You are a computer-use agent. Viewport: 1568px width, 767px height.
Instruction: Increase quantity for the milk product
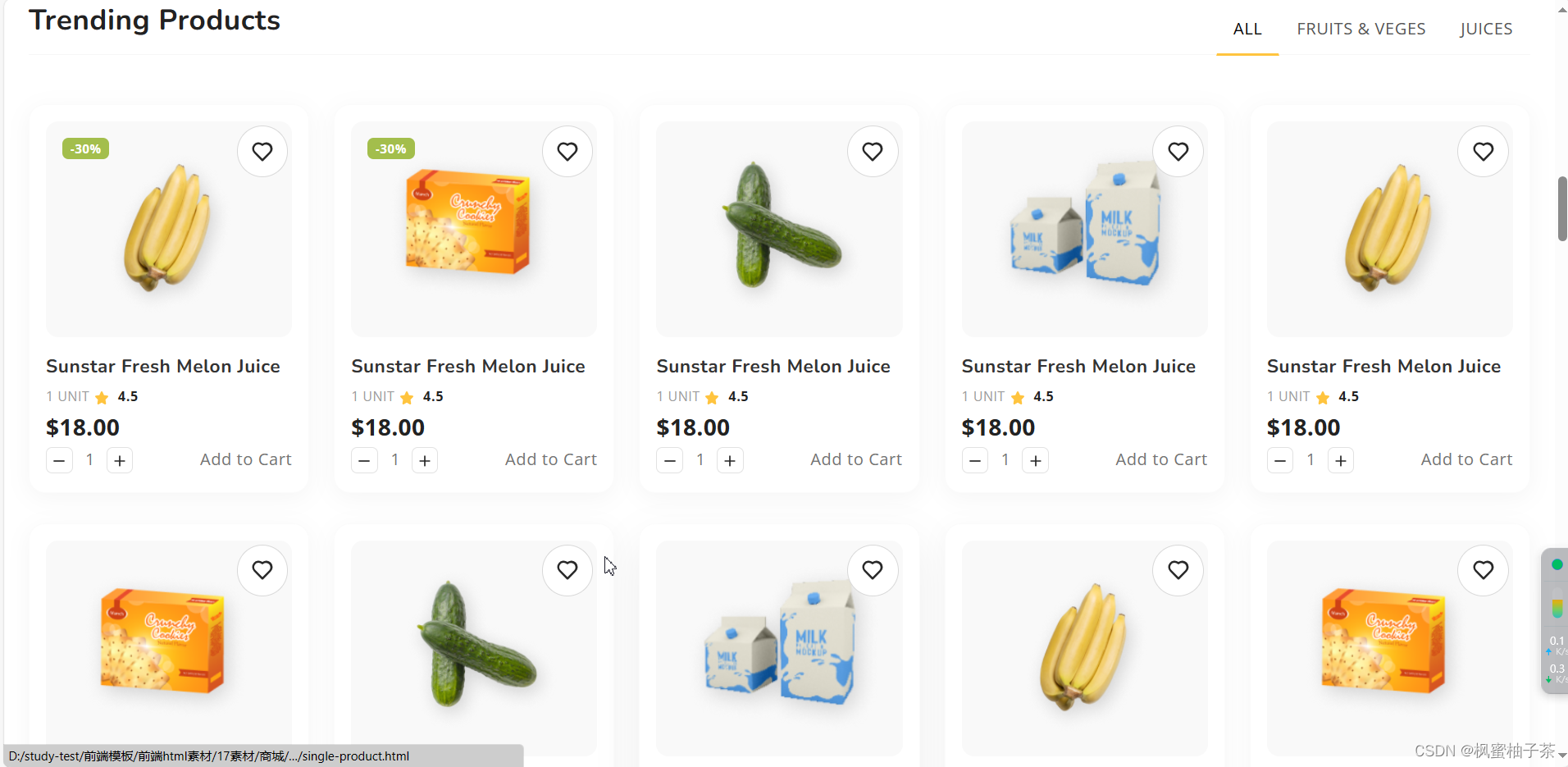tap(1035, 460)
